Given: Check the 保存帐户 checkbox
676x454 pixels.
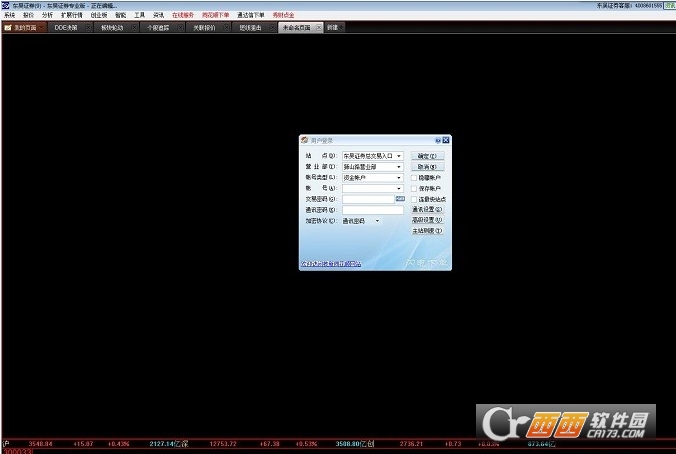Looking at the screenshot, I should [414, 188].
